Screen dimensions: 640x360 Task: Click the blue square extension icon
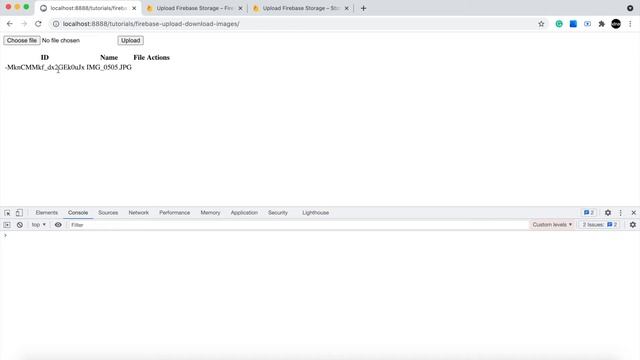click(x=573, y=24)
